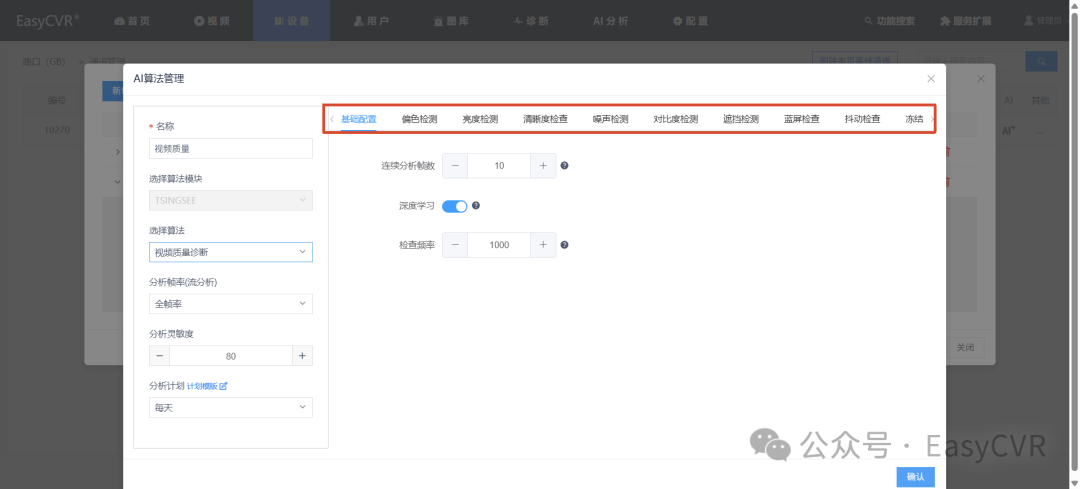Viewport: 1080px width, 489px height.
Task: Click the help icon beside 深度学习
Action: pos(475,205)
